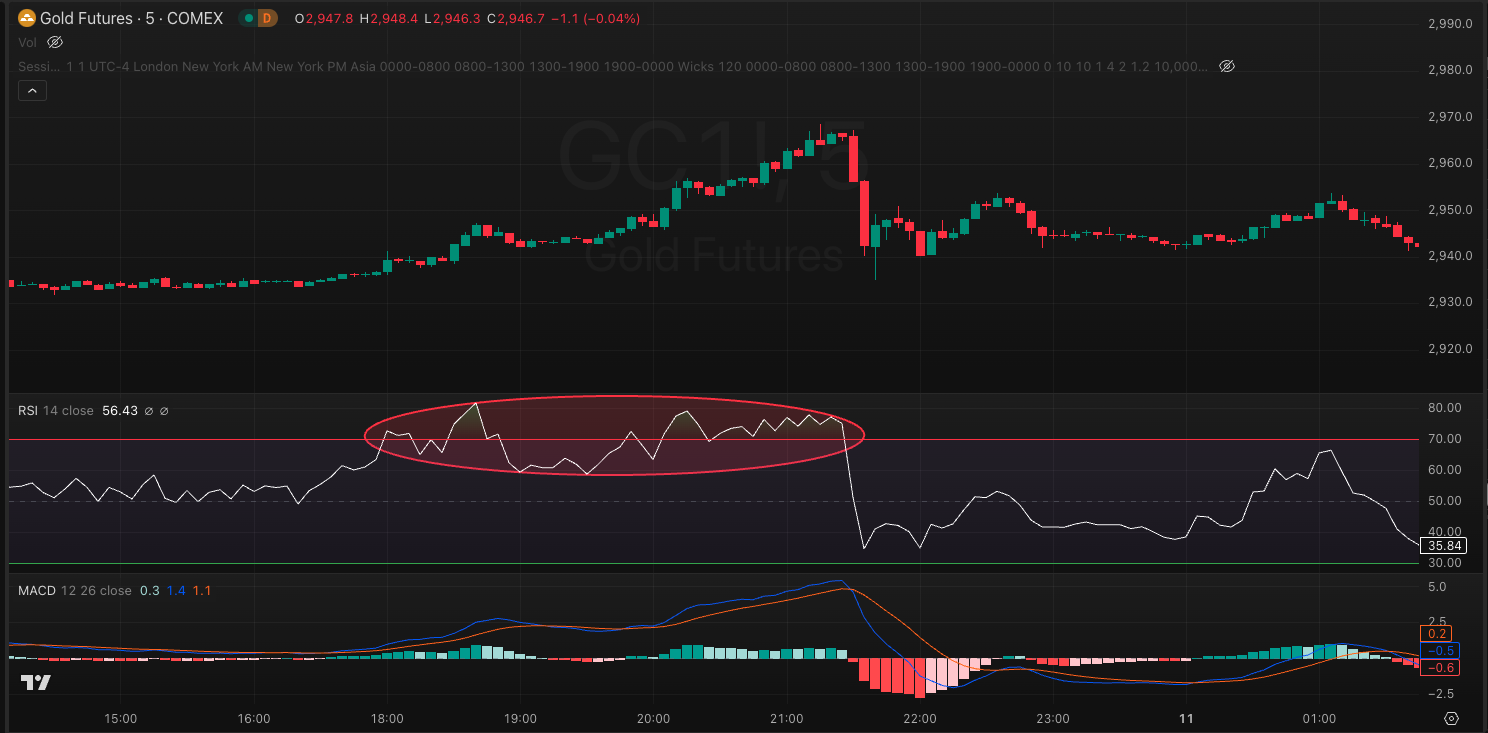This screenshot has height=733, width=1488.
Task: Click the open price O2,947.8
Action: point(324,18)
